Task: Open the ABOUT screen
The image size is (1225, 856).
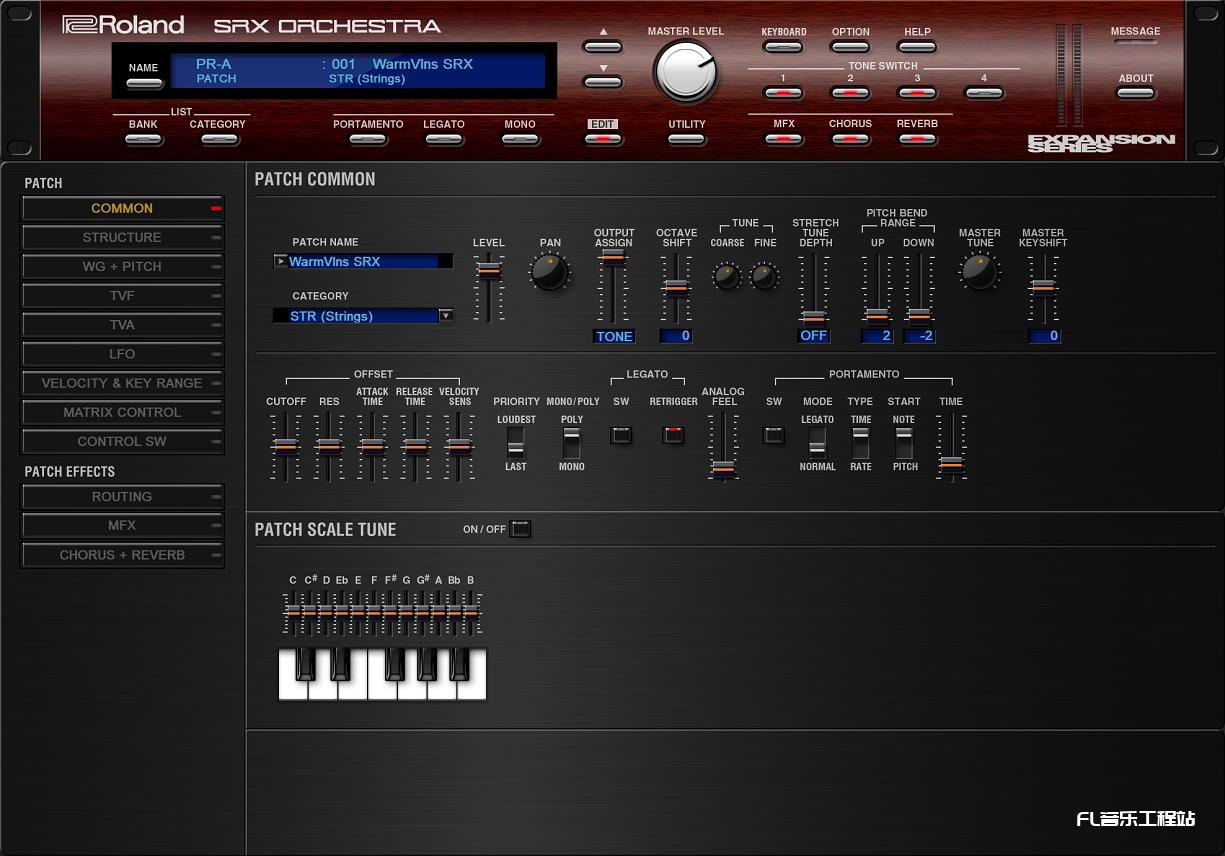Action: click(1136, 91)
